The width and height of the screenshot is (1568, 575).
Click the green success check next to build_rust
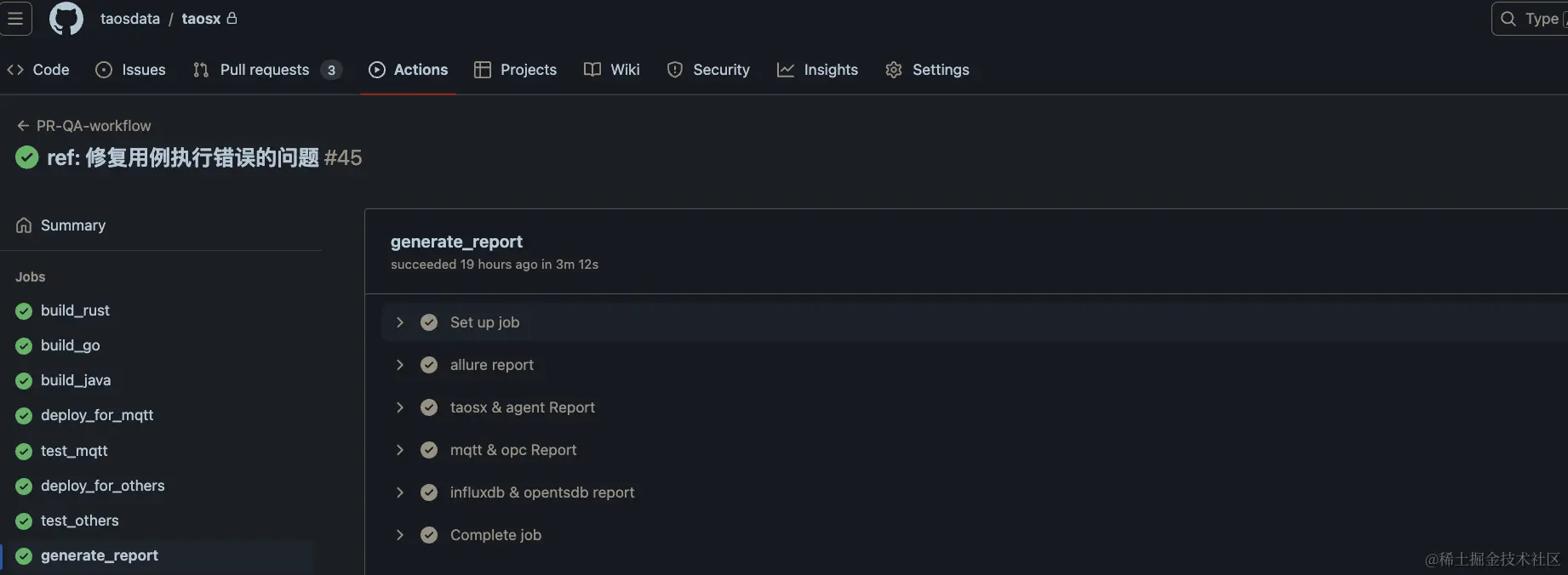pyautogui.click(x=24, y=311)
